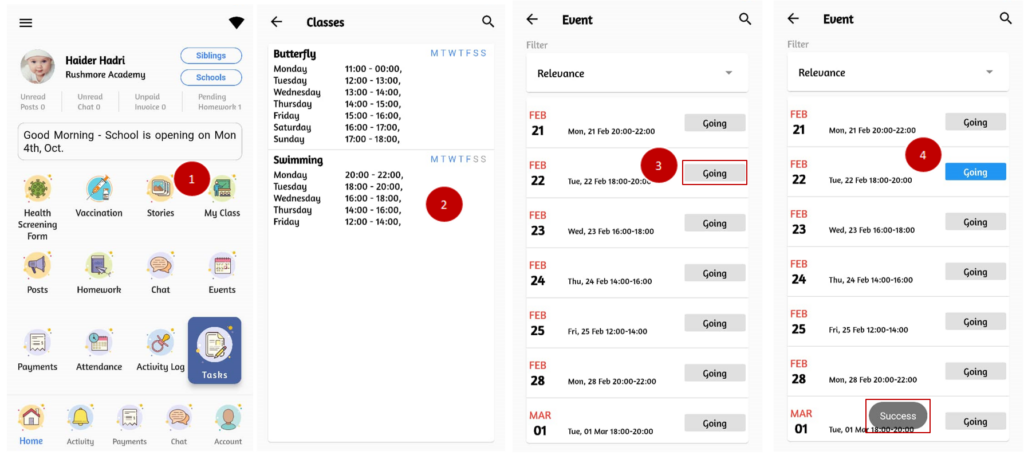Click Haider Hadri's profile photo

click(37, 66)
